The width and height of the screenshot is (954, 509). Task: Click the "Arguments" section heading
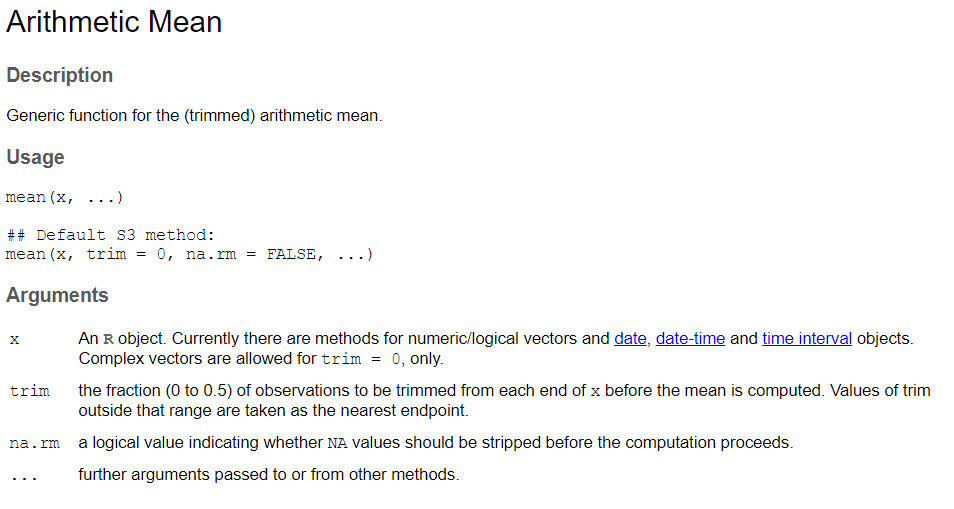click(57, 295)
